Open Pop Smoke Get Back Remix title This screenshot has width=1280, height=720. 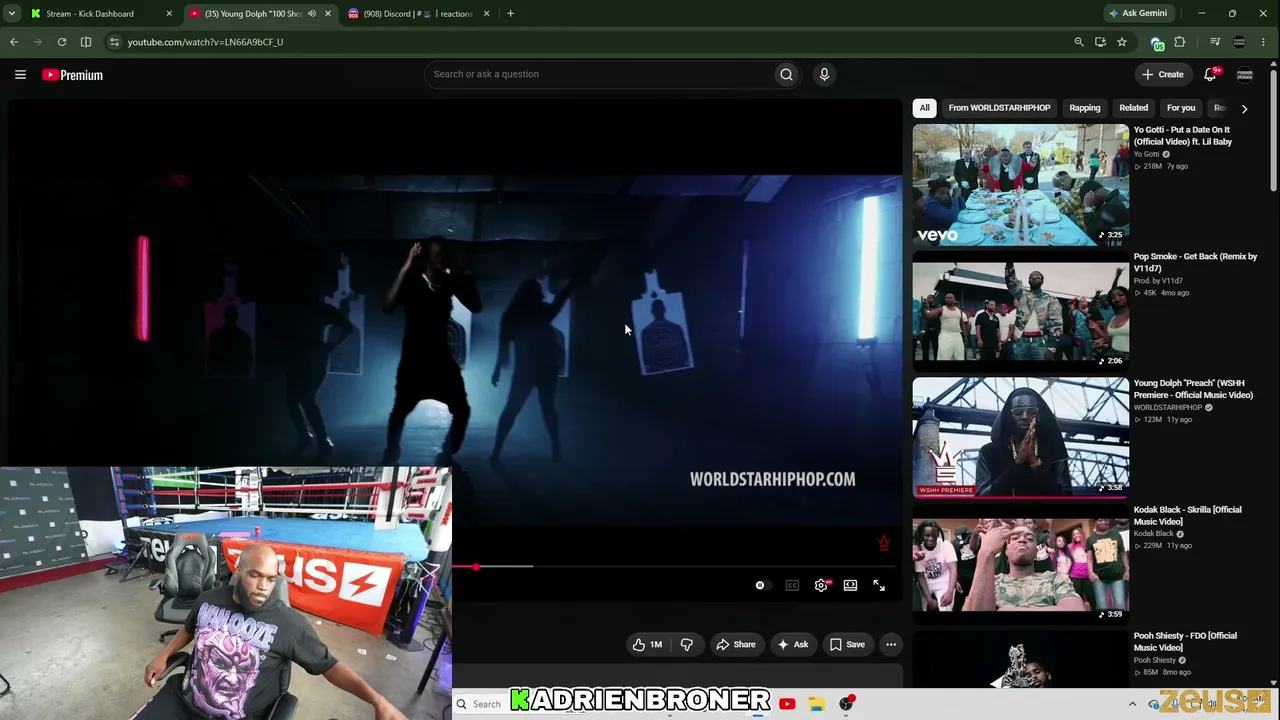[1195, 262]
